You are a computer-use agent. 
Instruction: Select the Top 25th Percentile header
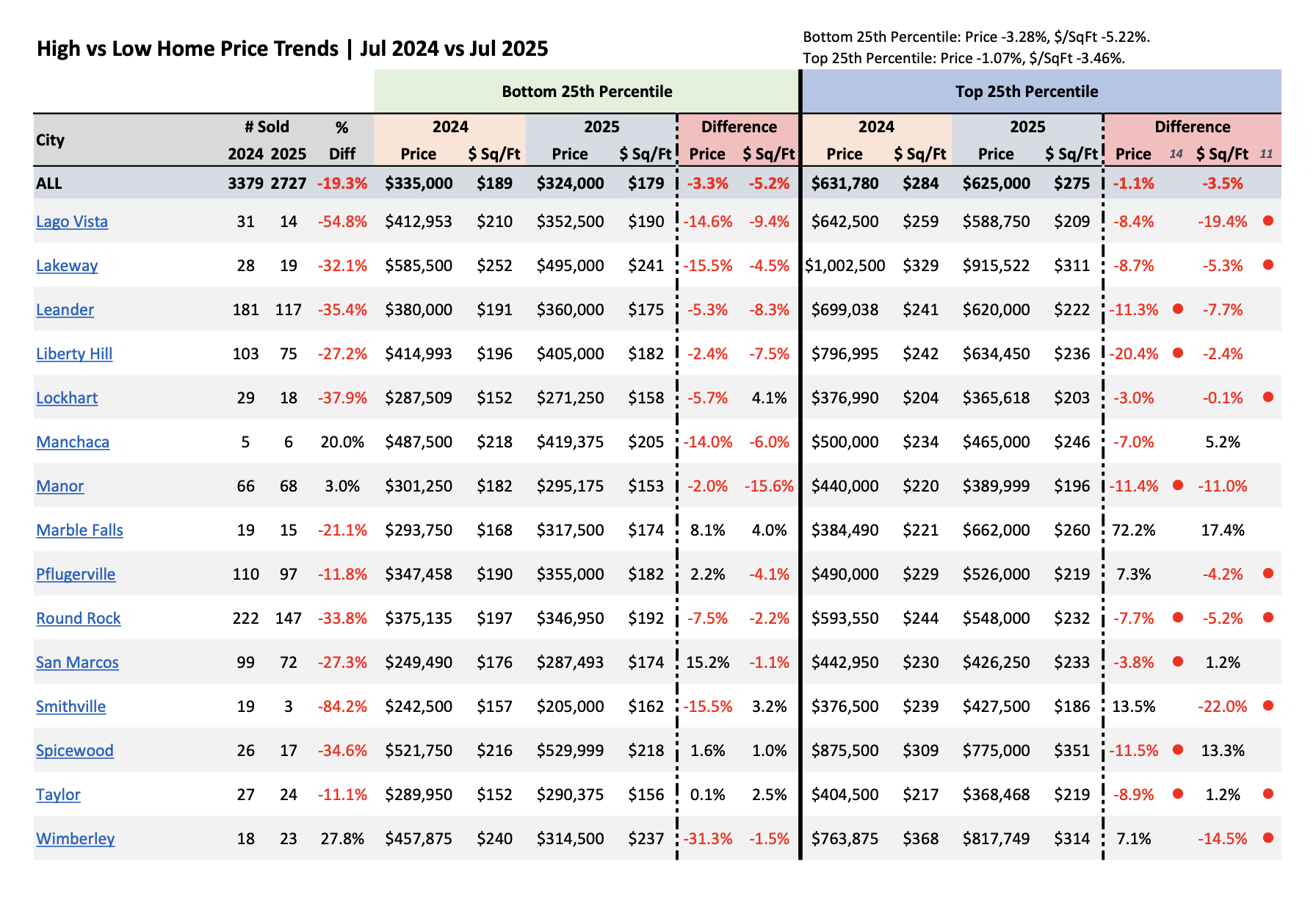tap(1027, 92)
